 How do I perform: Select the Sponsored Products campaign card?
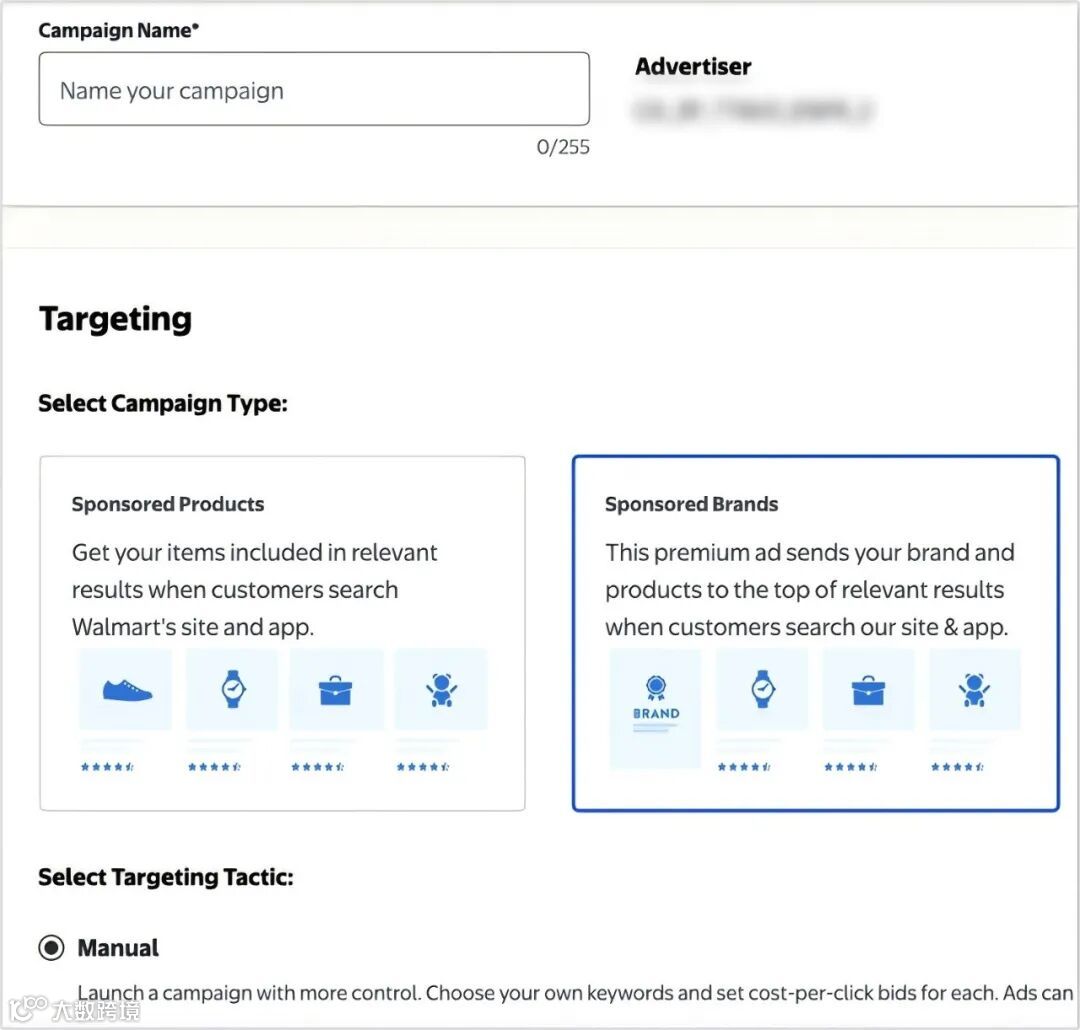tap(282, 633)
